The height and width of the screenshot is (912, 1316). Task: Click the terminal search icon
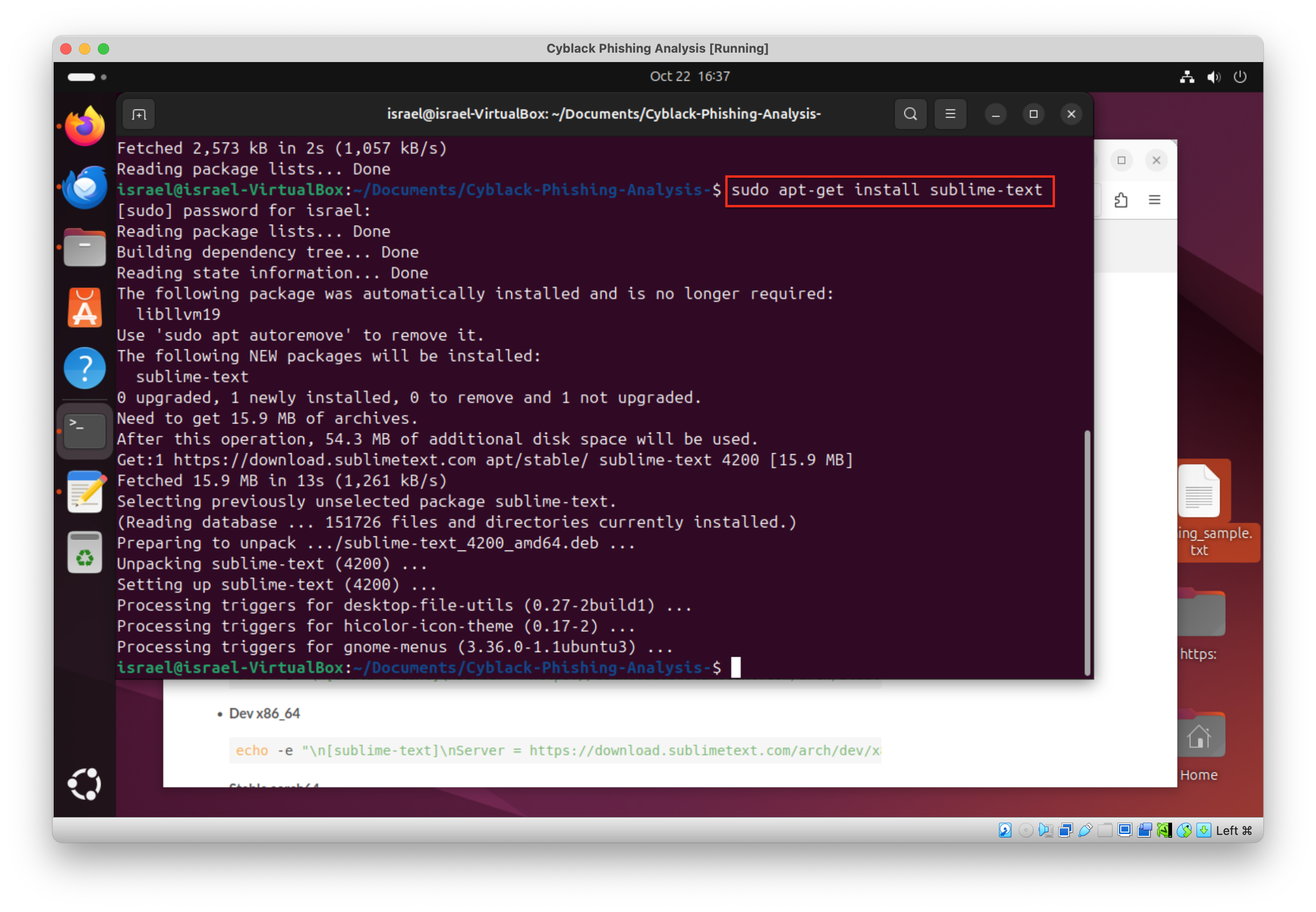(x=910, y=114)
